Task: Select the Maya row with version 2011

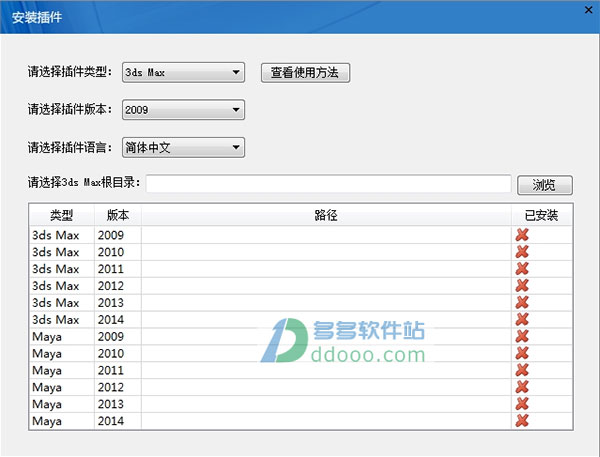Action: point(301,370)
